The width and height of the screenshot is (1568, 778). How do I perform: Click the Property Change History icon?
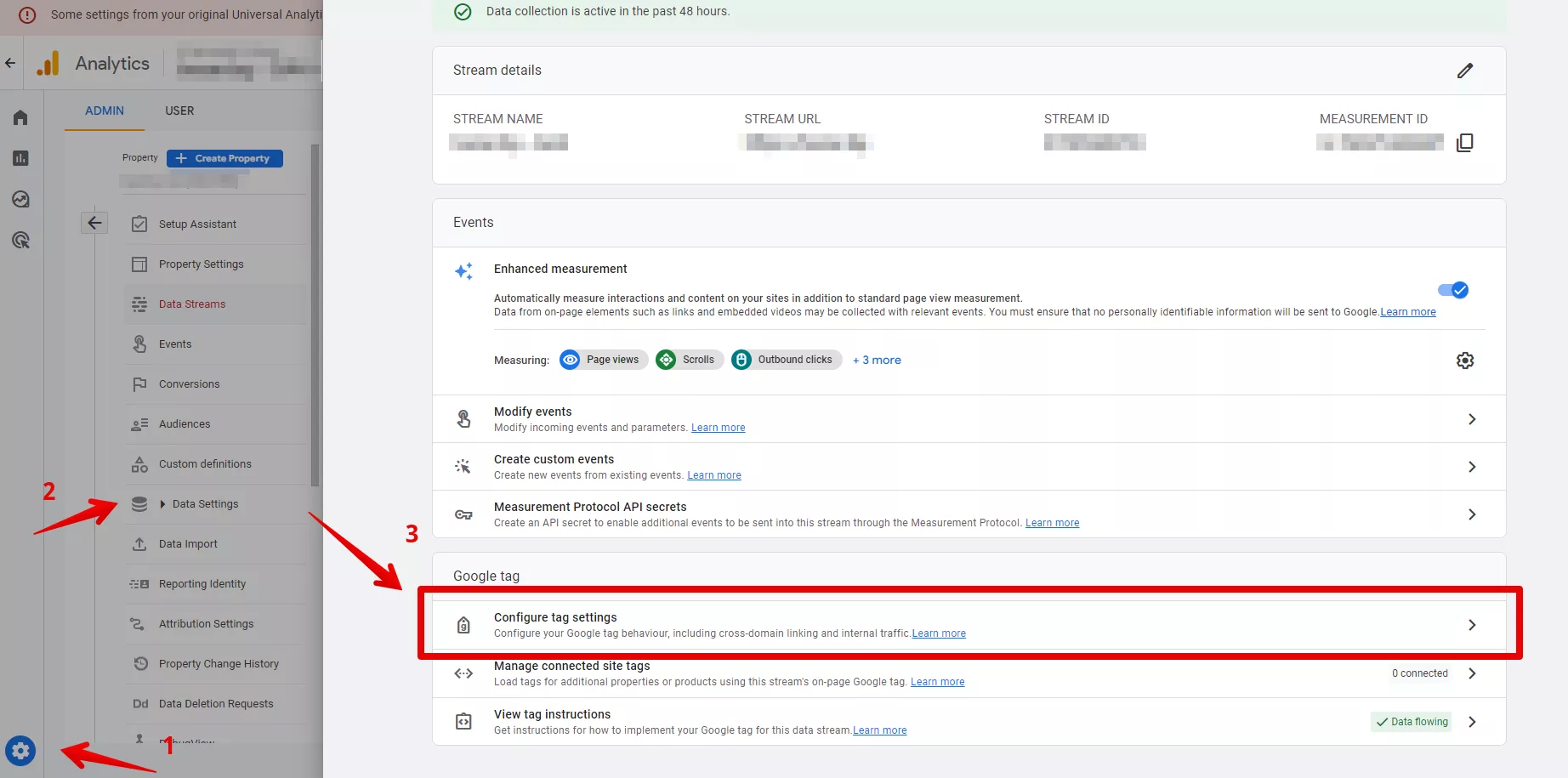pyautogui.click(x=141, y=663)
